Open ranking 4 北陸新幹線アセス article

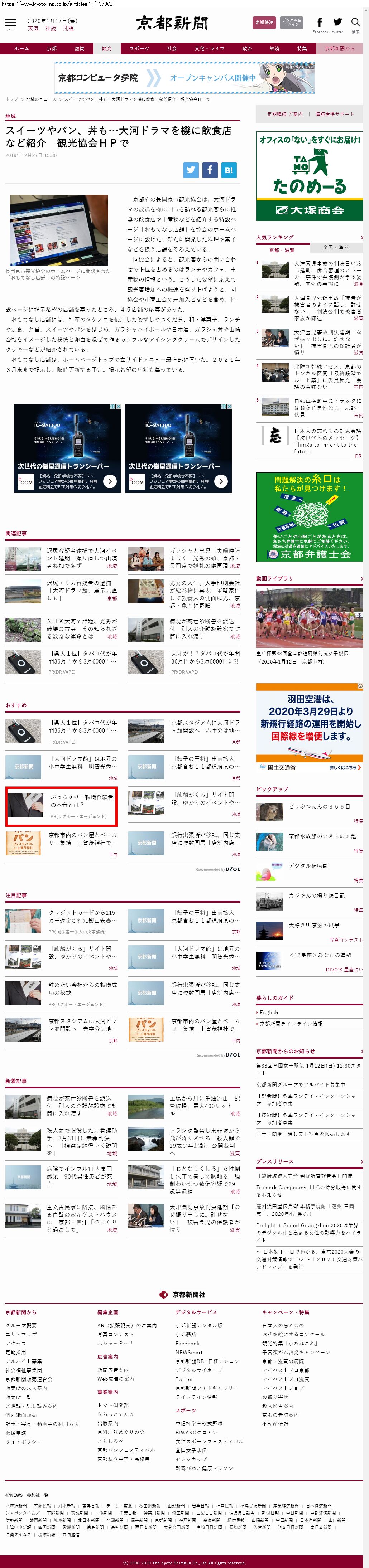point(328,377)
